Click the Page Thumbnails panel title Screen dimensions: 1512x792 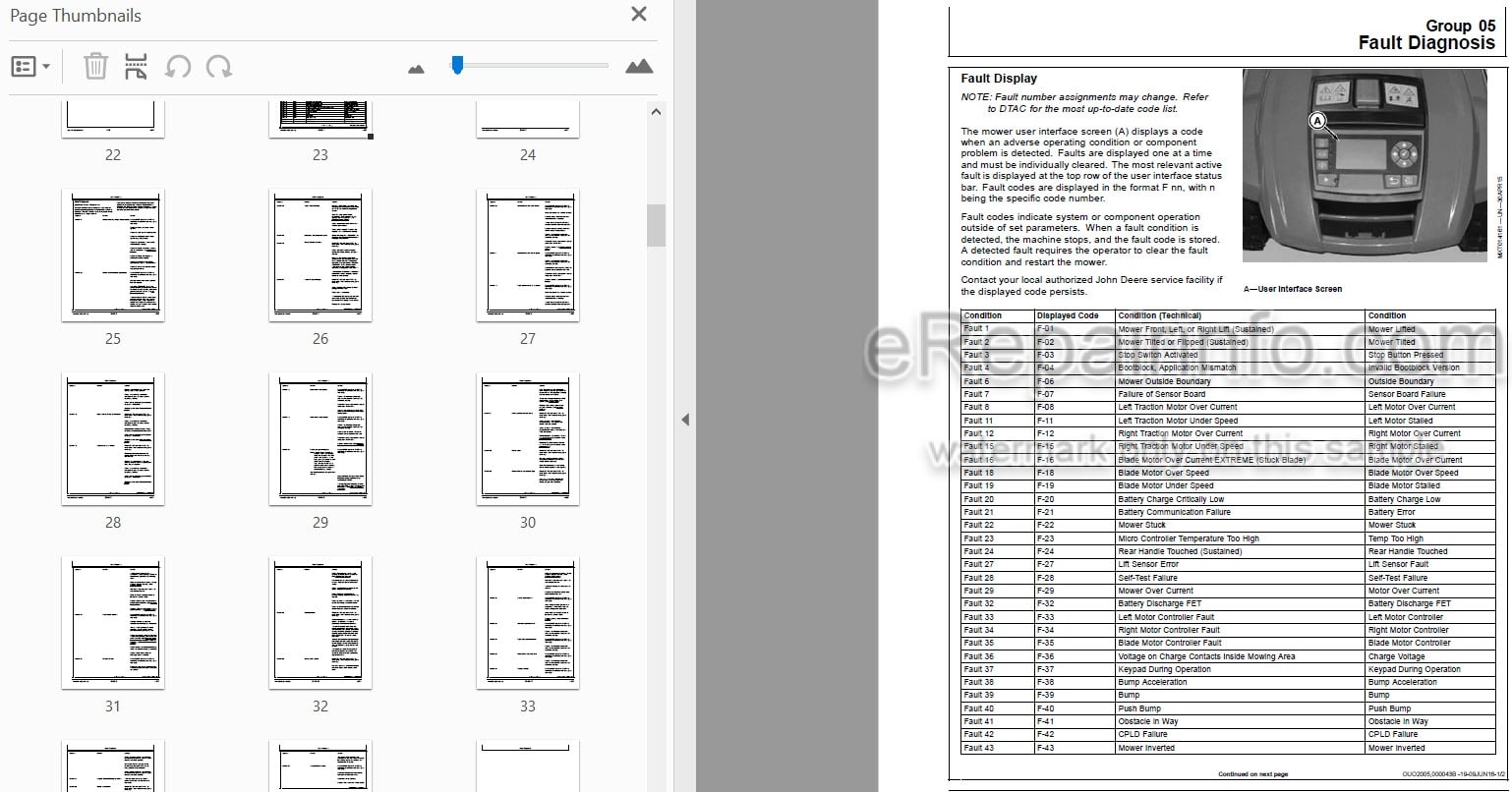tap(76, 16)
